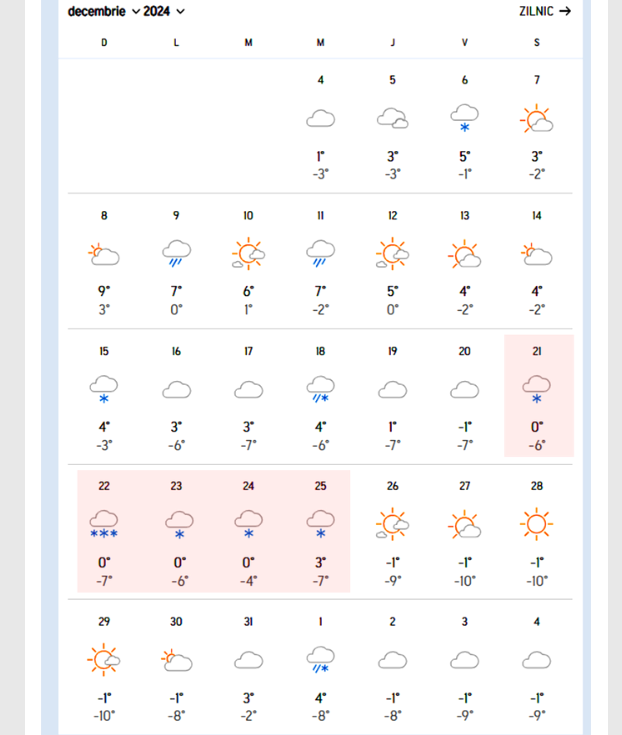
Task: Click the sleet icon for January 1
Action: tap(320, 658)
